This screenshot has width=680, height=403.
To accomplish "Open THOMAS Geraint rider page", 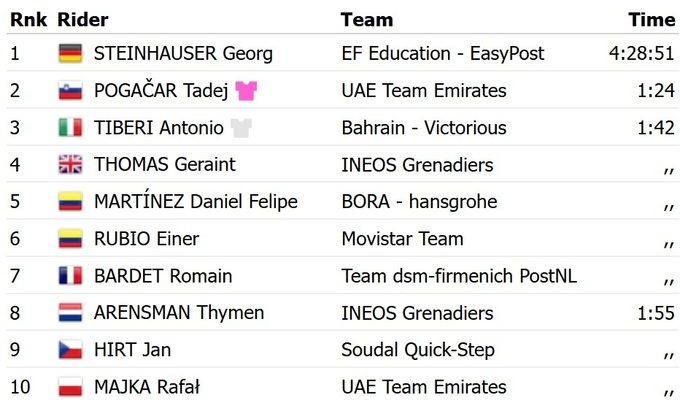I will coord(165,165).
